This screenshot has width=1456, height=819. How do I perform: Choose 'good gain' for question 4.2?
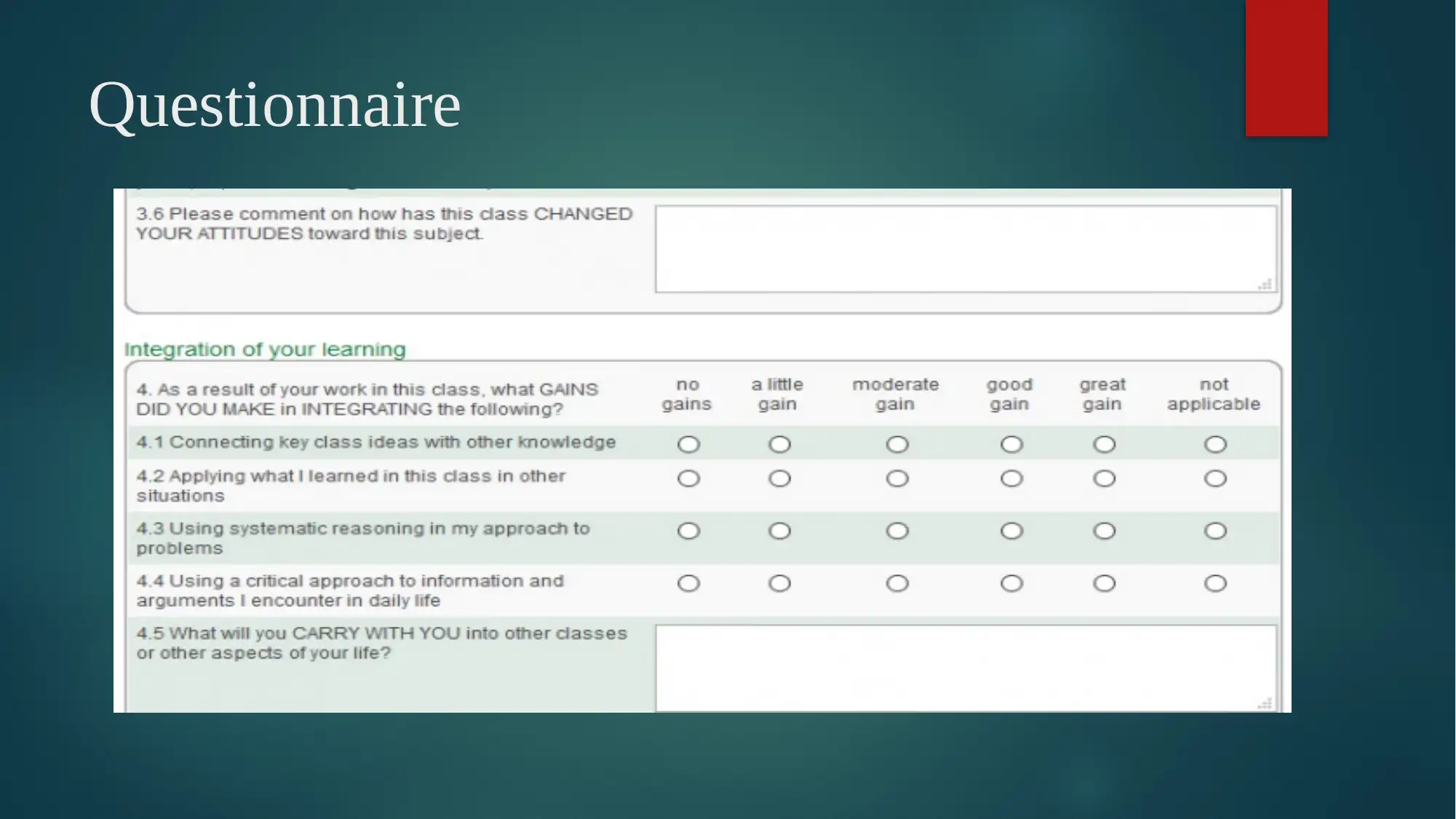(1011, 478)
